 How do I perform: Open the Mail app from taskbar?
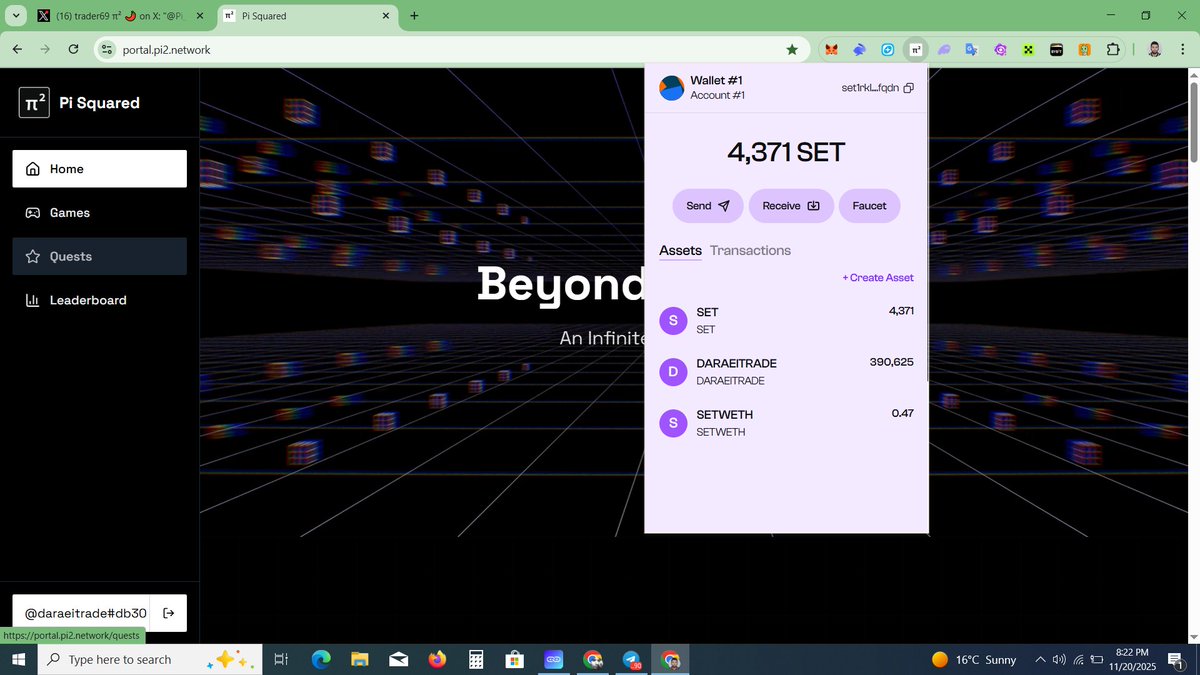pos(398,660)
